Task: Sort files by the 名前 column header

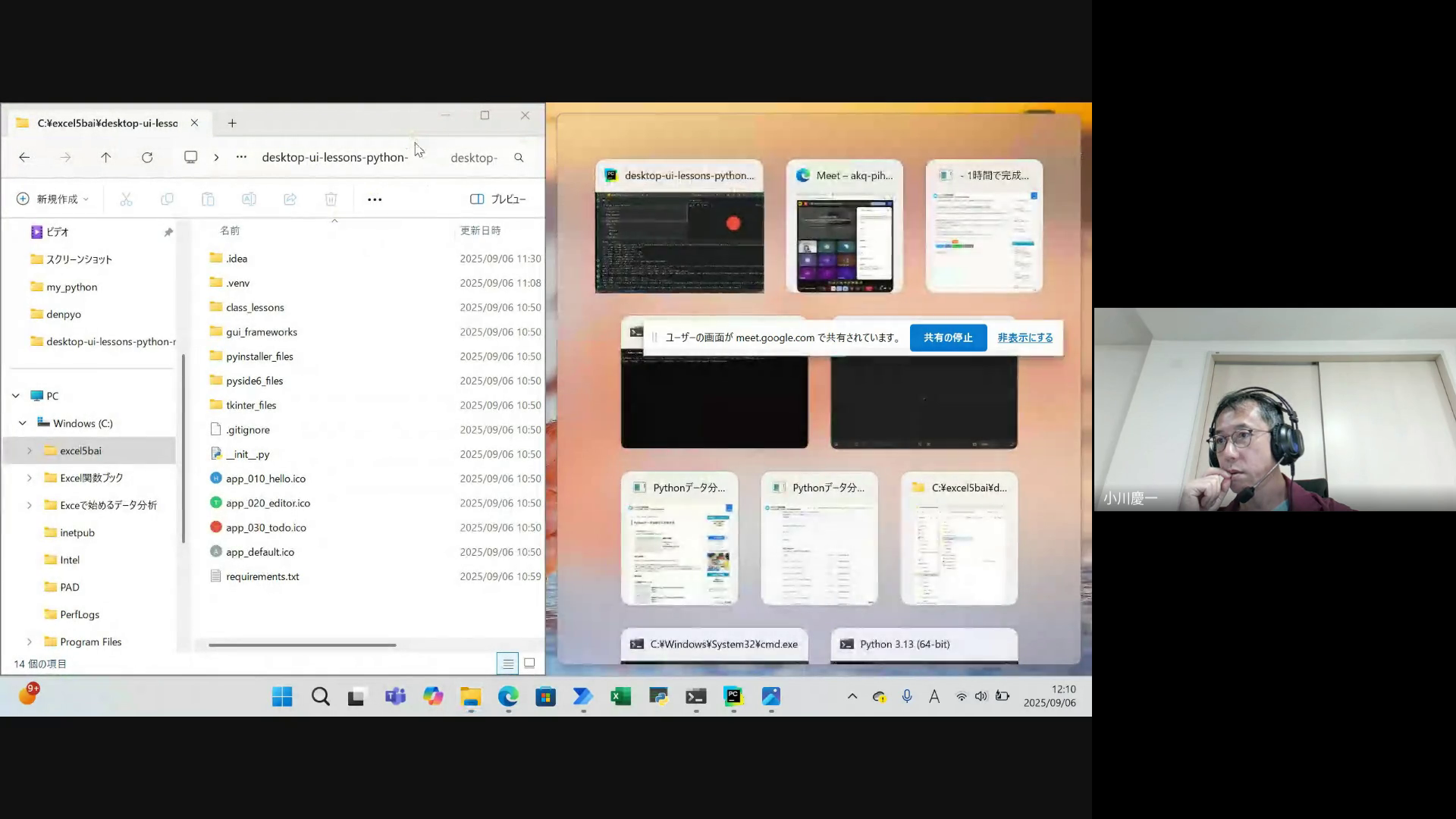Action: tap(230, 231)
